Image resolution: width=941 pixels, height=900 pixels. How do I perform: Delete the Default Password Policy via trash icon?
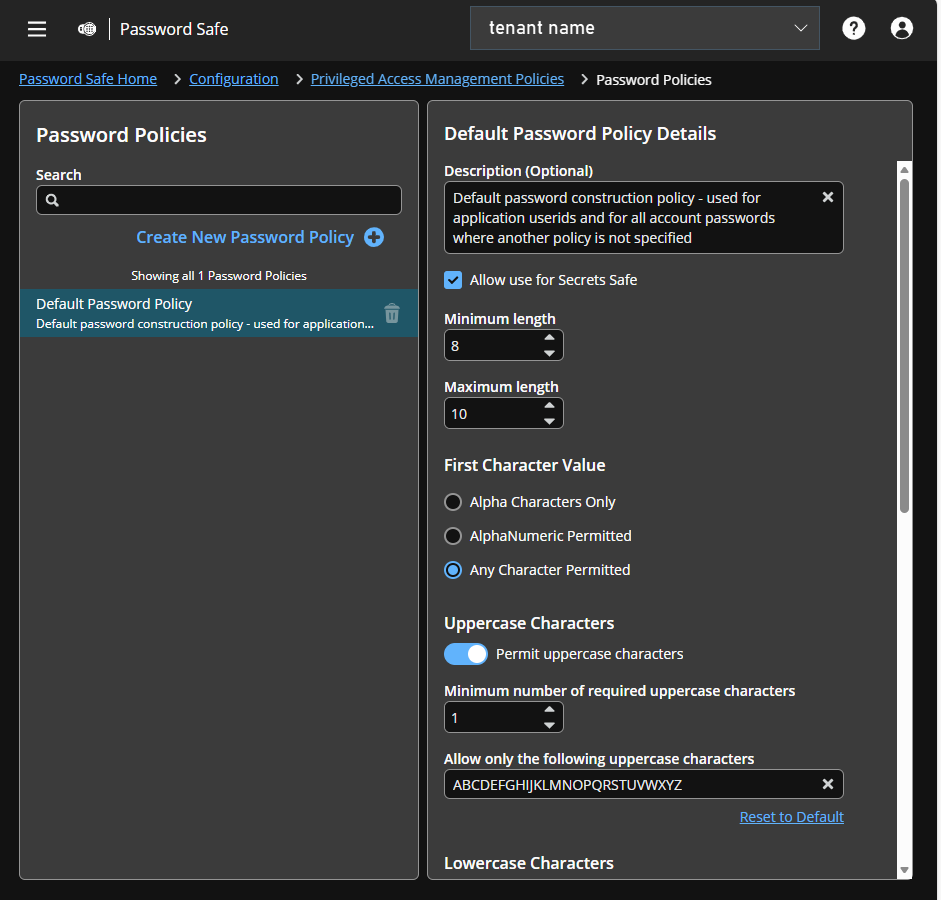392,313
